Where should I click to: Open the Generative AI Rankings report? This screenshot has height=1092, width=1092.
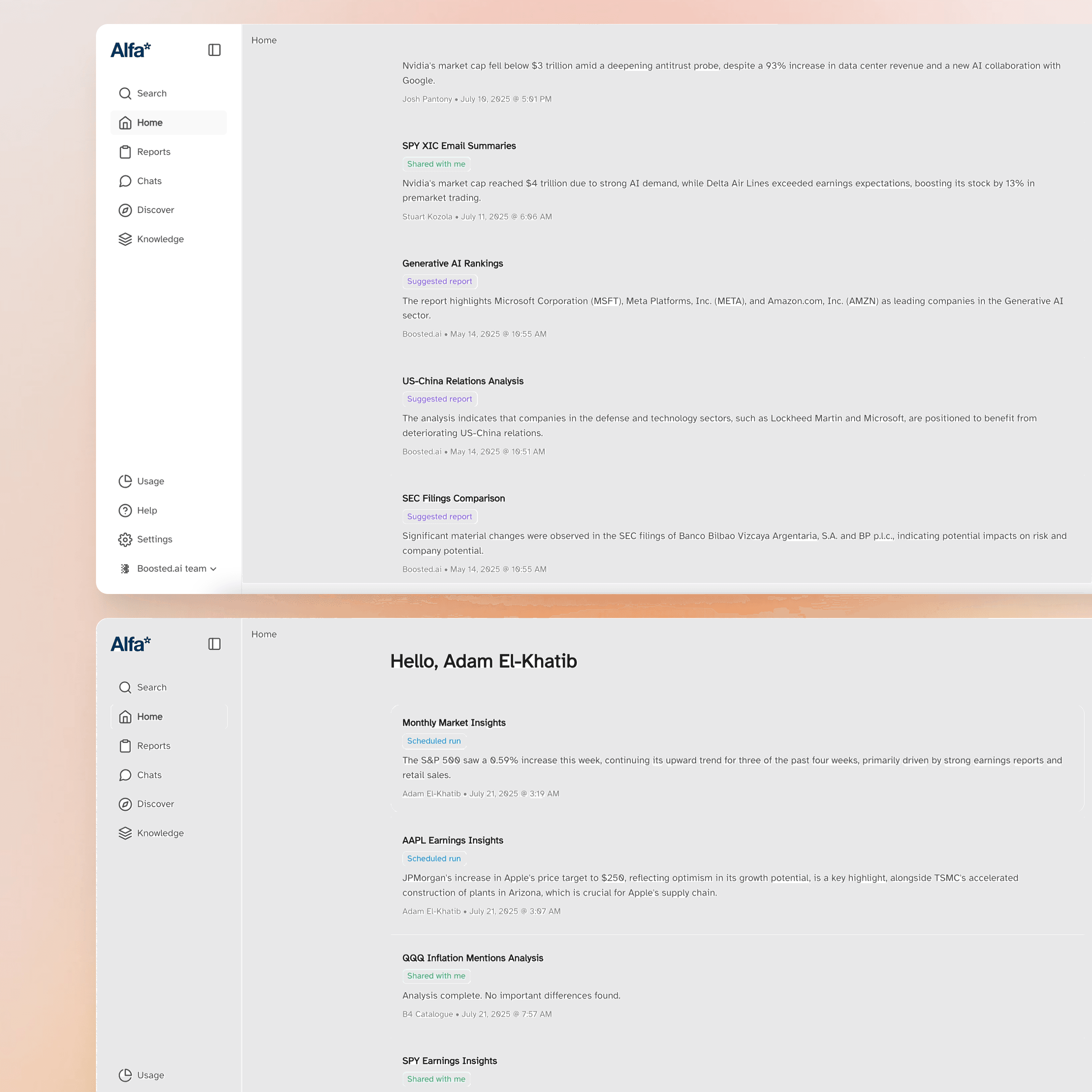(x=452, y=263)
